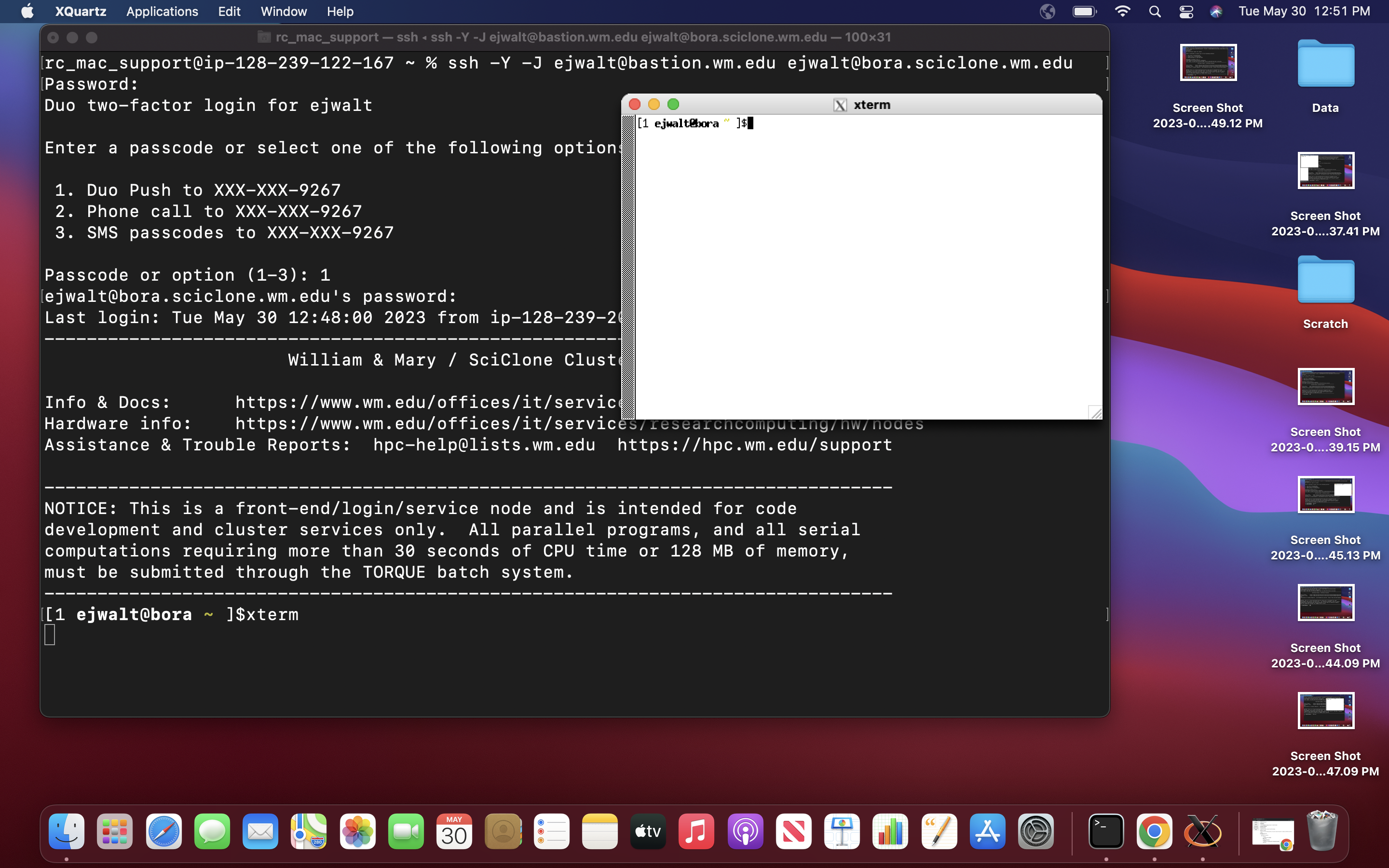1389x868 pixels.
Task: Open the Applications menu in XQuartz
Action: 162,12
